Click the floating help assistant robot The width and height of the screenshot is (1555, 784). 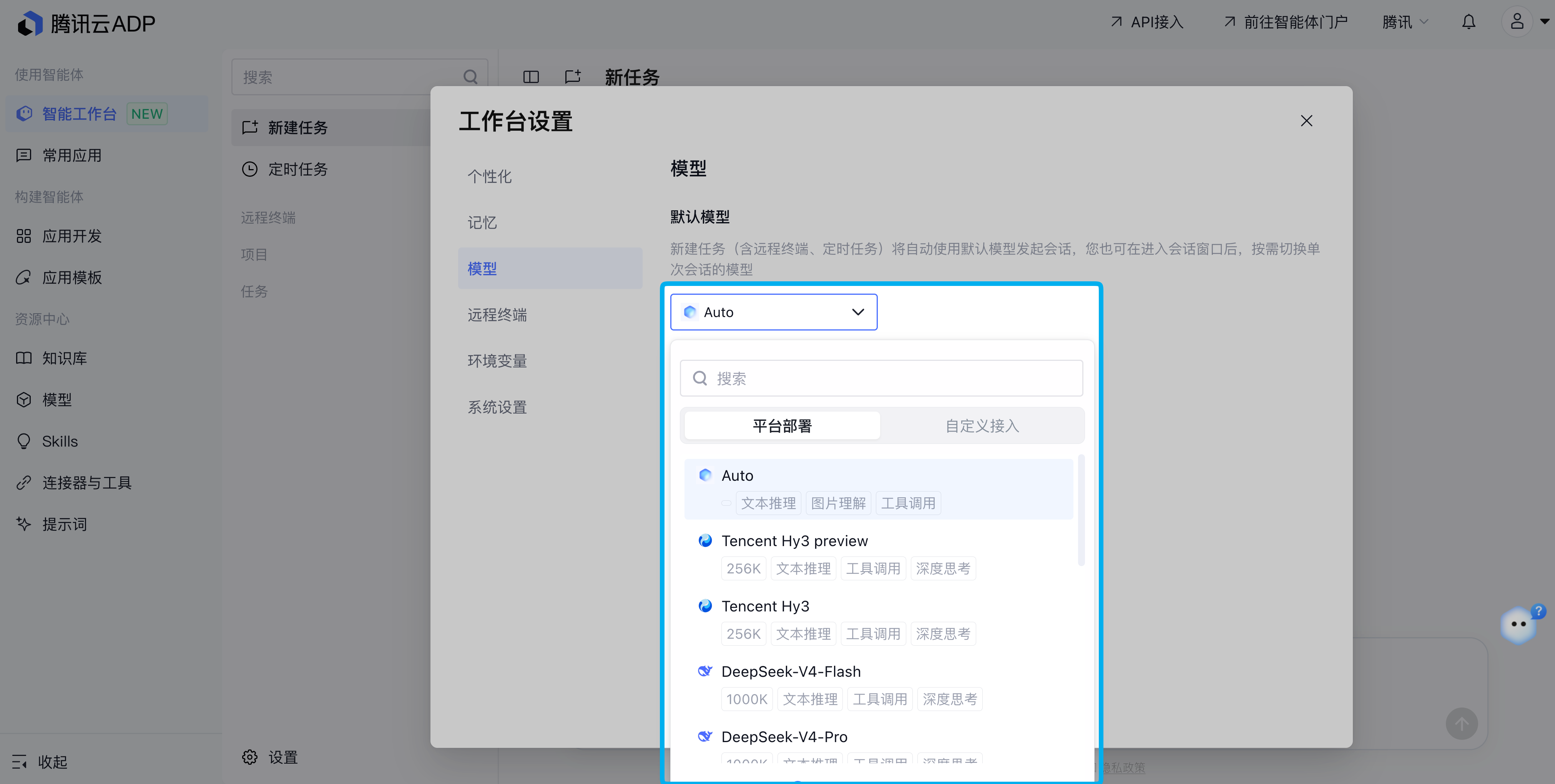click(x=1518, y=625)
